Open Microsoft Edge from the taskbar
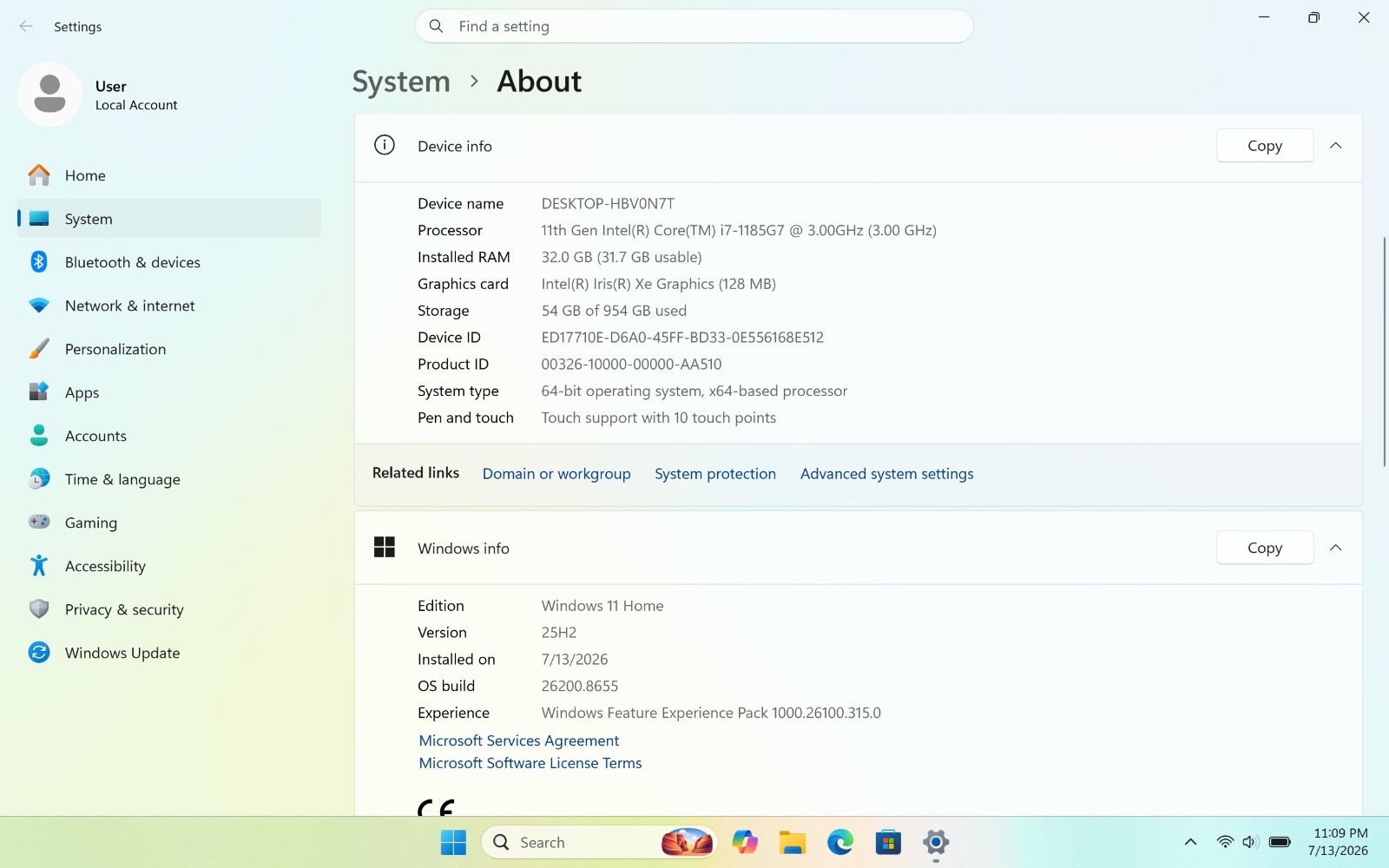The height and width of the screenshot is (868, 1389). click(839, 842)
